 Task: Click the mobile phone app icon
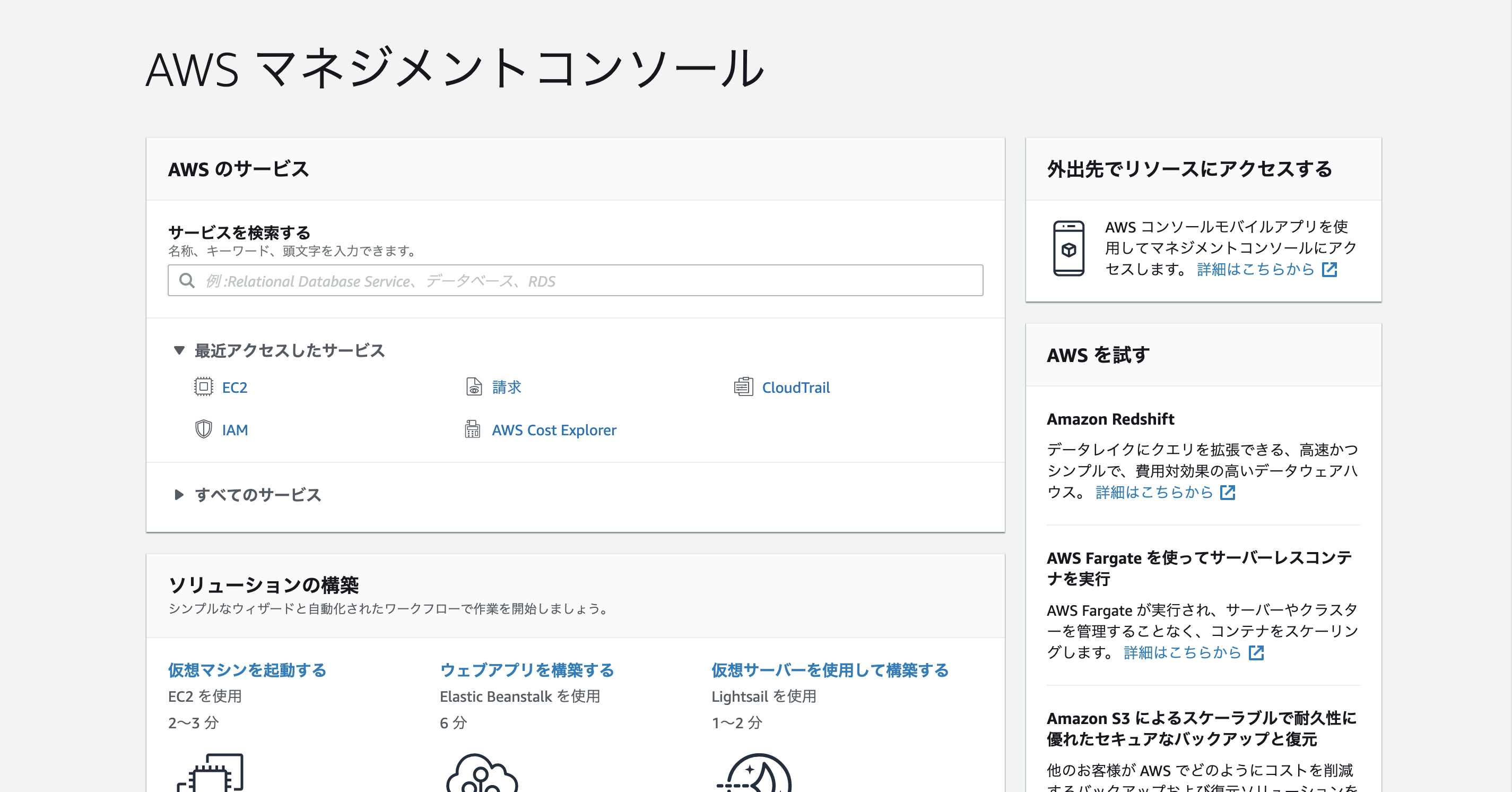click(x=1068, y=248)
